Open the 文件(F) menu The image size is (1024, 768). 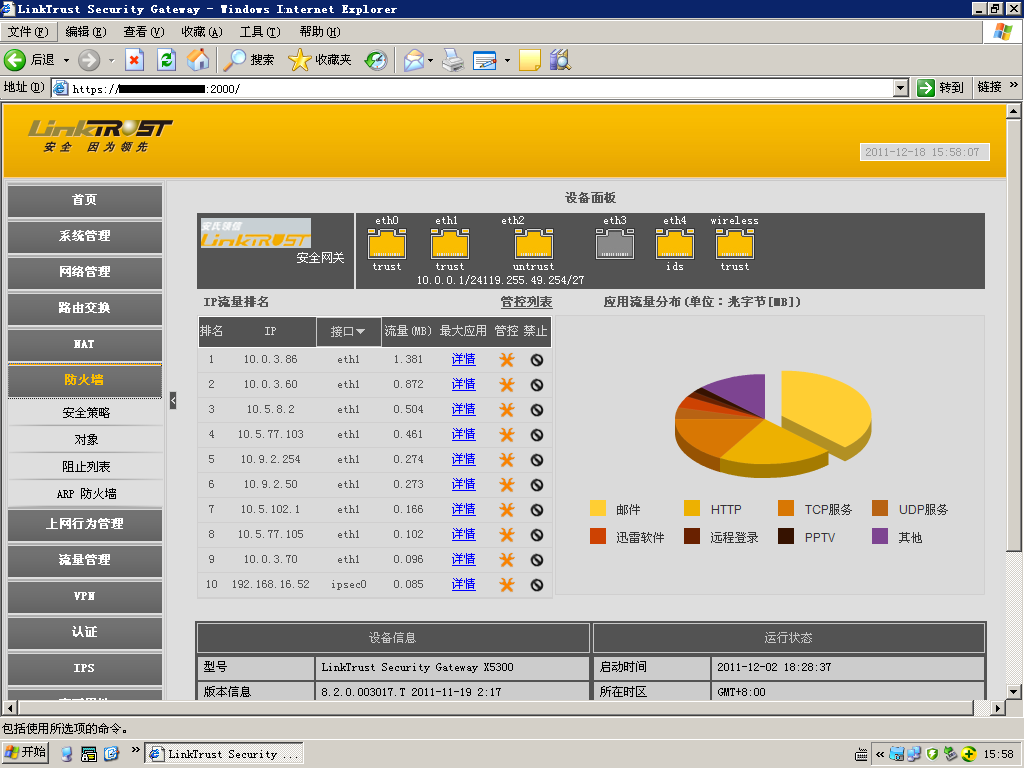[28, 31]
